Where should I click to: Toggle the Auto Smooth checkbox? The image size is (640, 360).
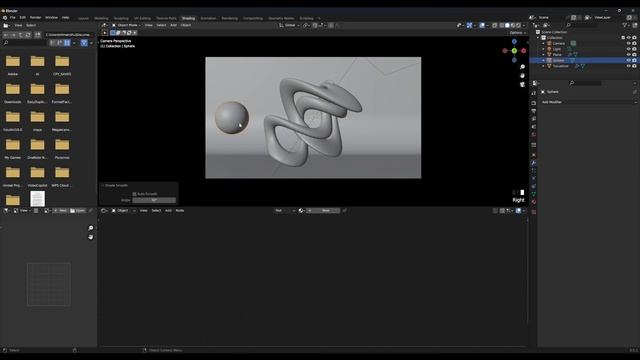[134, 194]
